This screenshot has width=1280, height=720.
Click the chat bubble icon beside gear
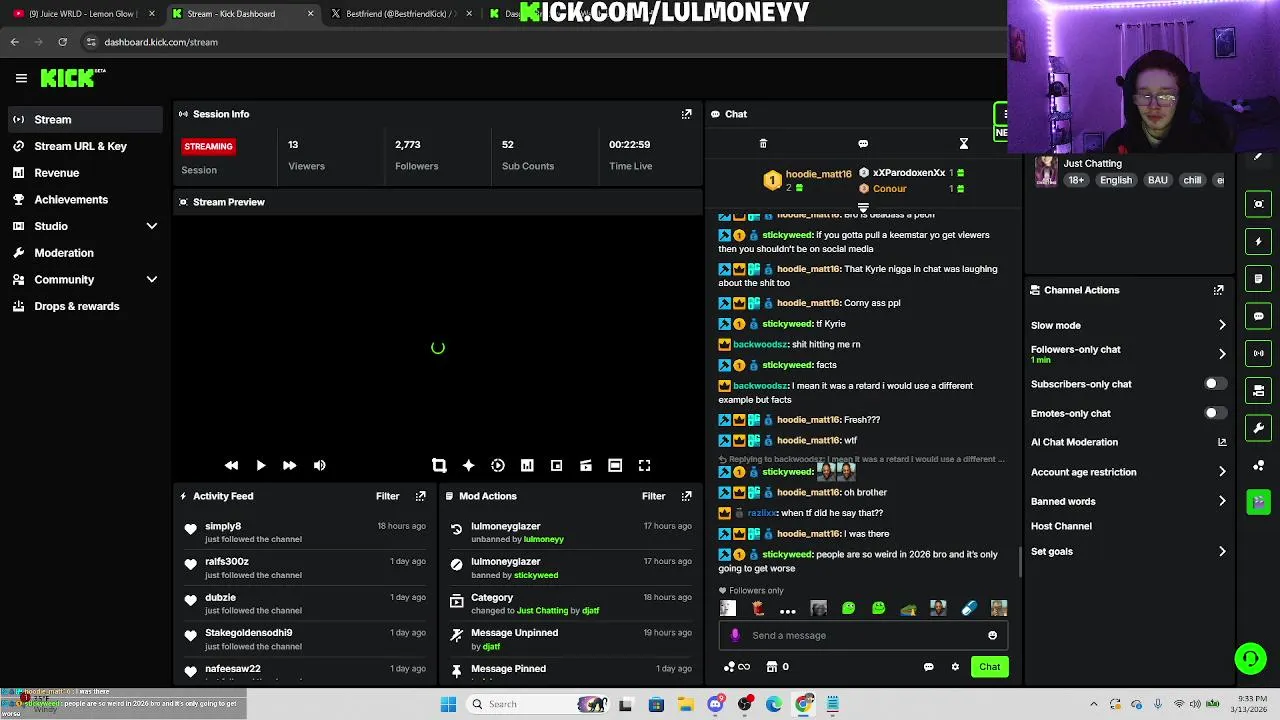[x=928, y=667]
